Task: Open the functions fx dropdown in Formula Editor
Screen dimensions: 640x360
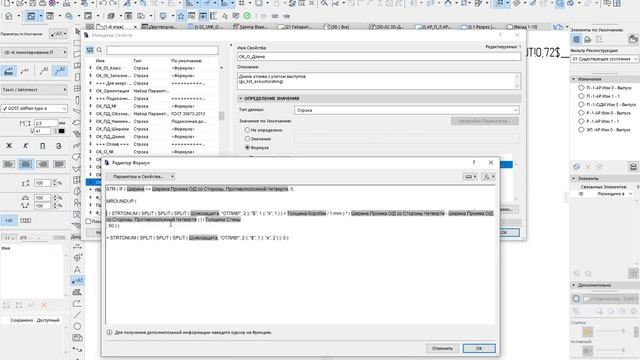Action: [488, 176]
